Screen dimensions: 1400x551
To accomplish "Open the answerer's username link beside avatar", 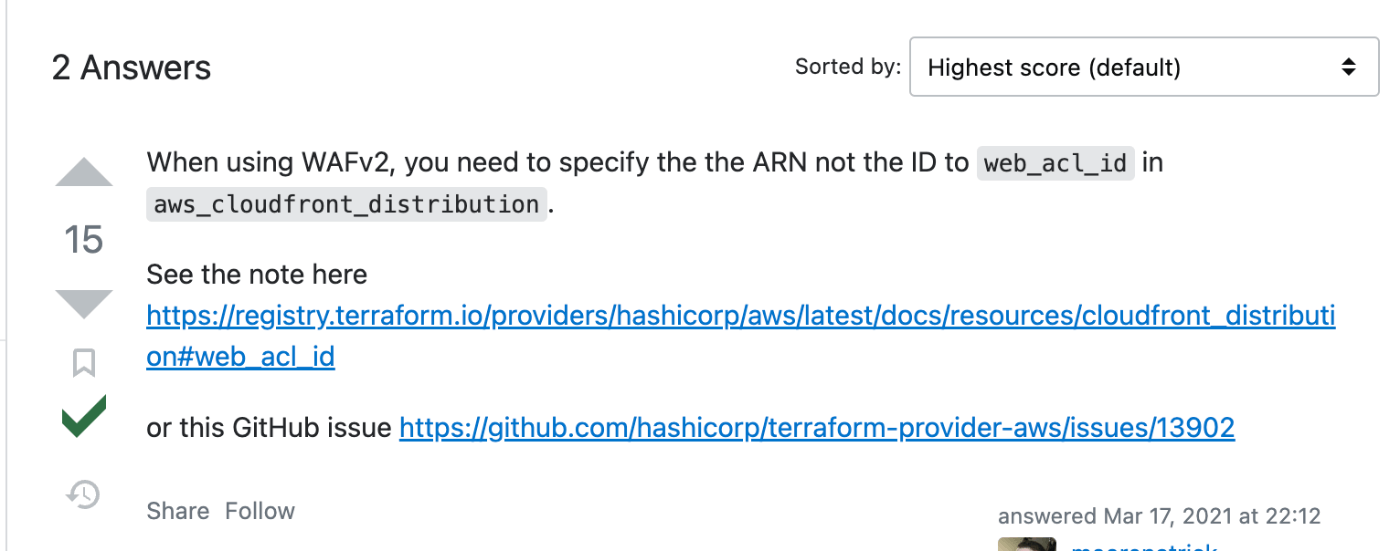I will [x=1144, y=546].
